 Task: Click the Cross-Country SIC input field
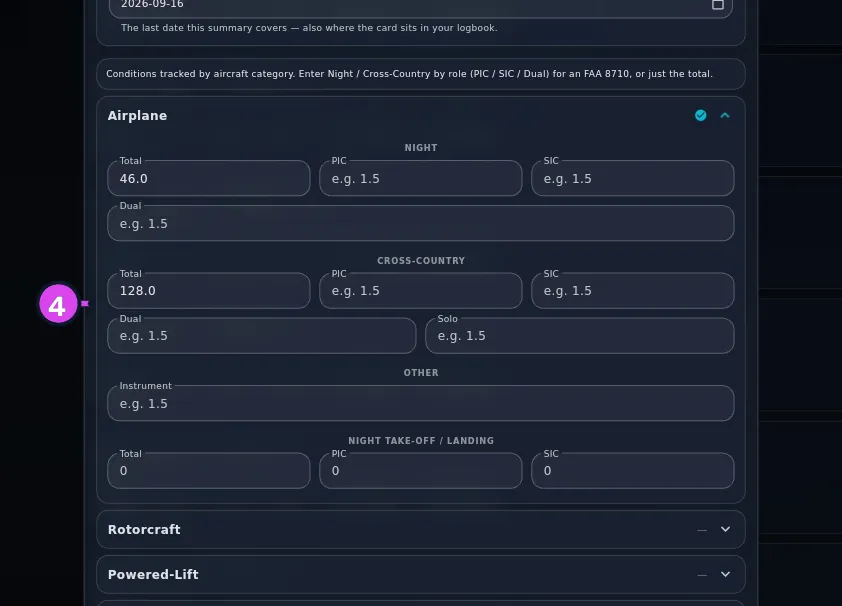pyautogui.click(x=633, y=291)
